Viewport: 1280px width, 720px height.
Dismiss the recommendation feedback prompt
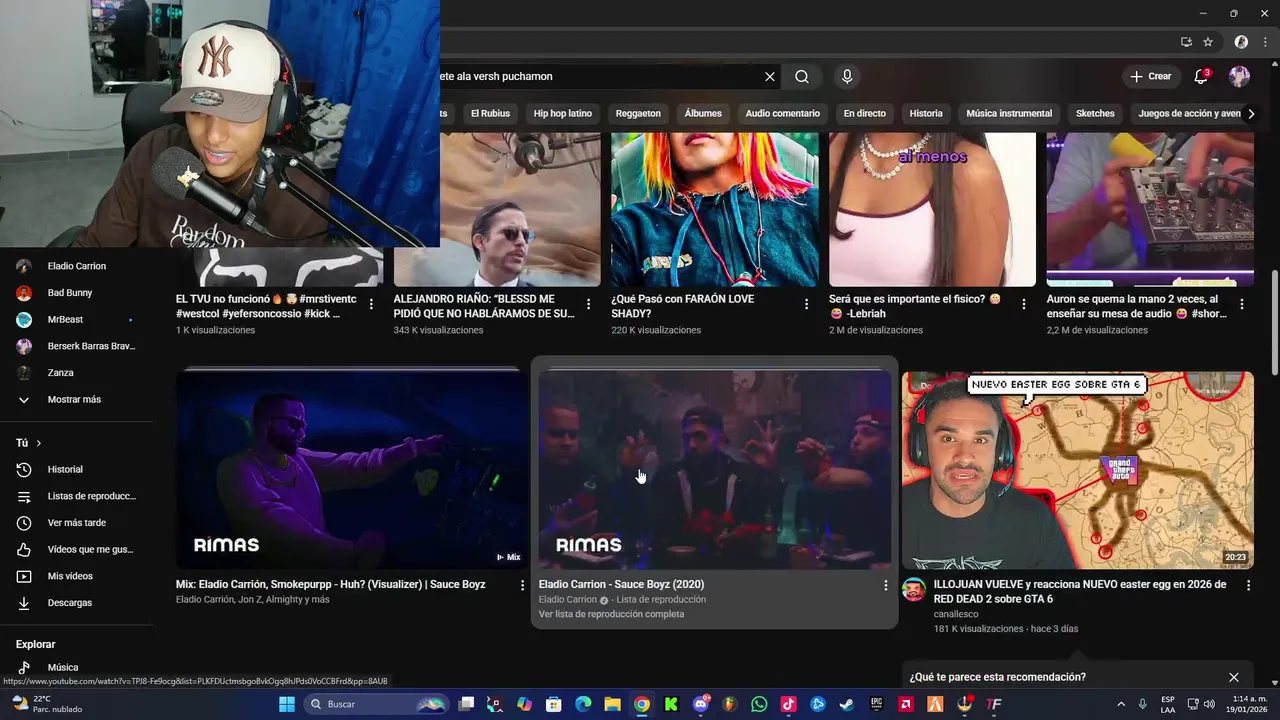pyautogui.click(x=1234, y=677)
